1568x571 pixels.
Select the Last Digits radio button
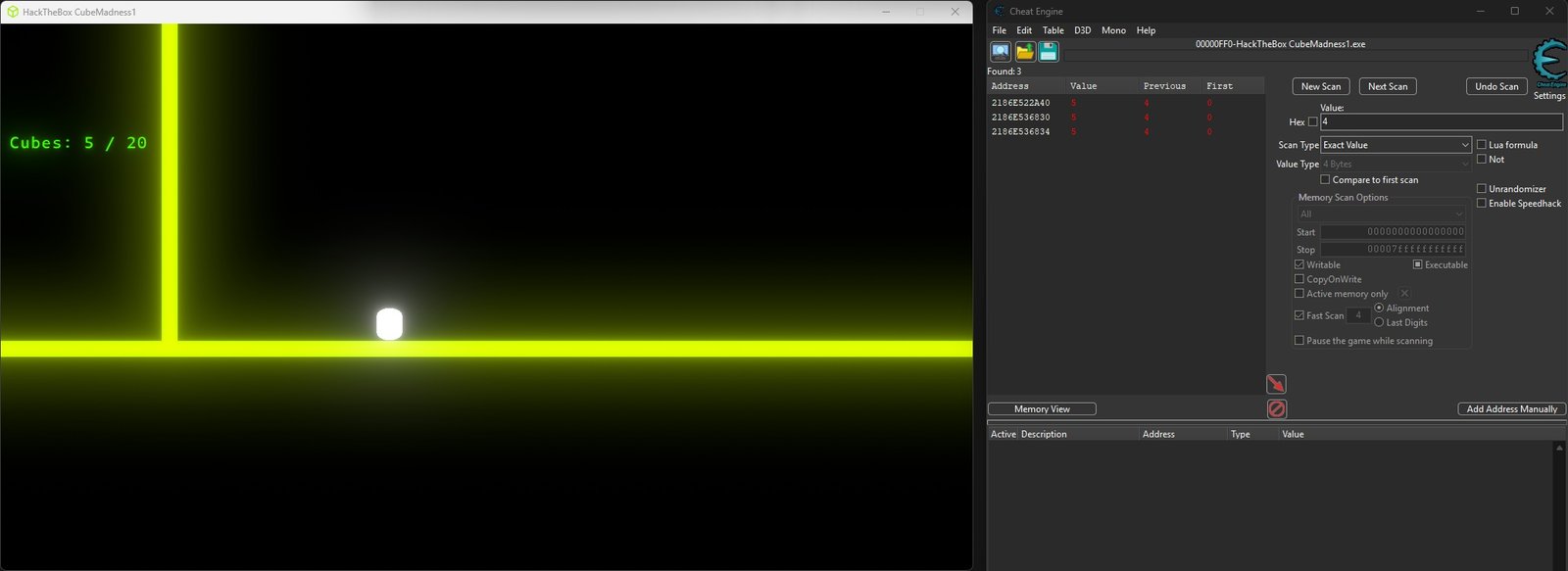pyautogui.click(x=1379, y=322)
